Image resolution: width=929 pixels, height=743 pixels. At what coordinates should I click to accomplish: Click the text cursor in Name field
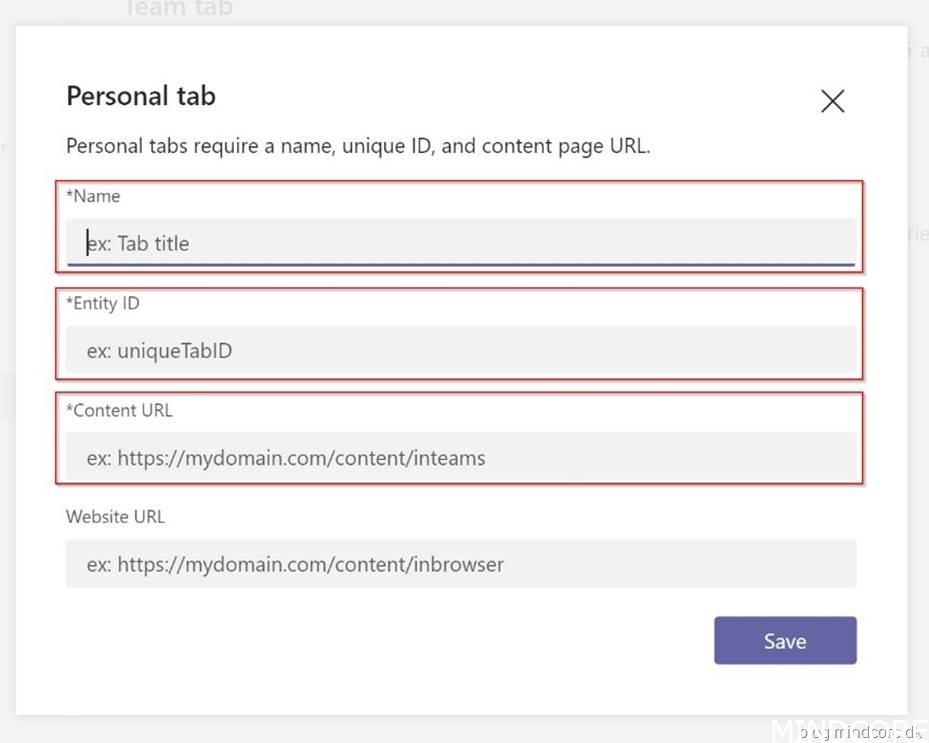(x=87, y=243)
